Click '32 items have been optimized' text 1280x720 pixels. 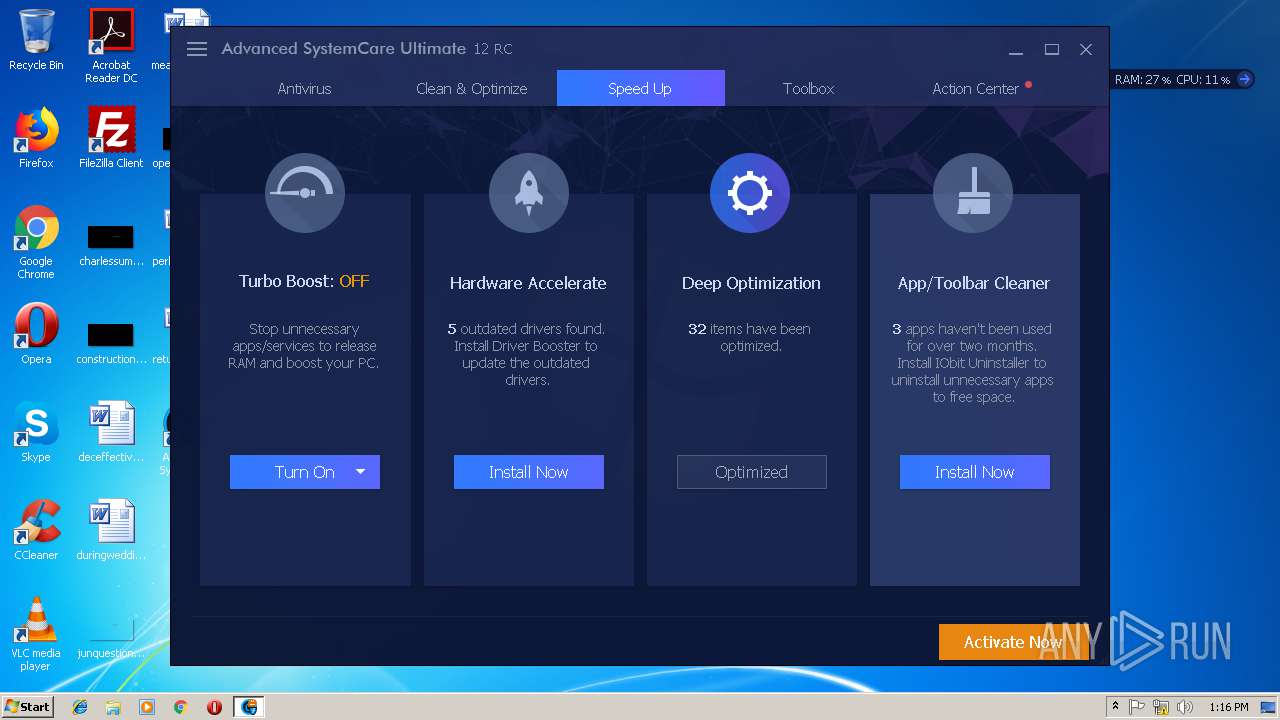[x=750, y=337]
